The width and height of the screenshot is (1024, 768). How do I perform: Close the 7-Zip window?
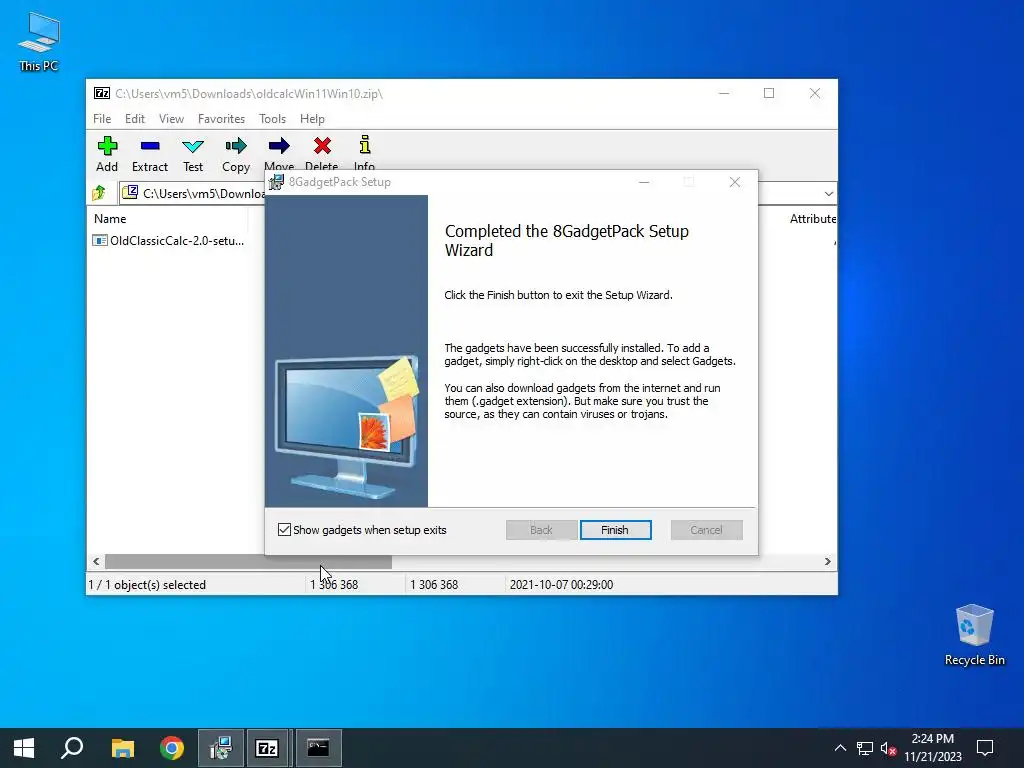(814, 93)
